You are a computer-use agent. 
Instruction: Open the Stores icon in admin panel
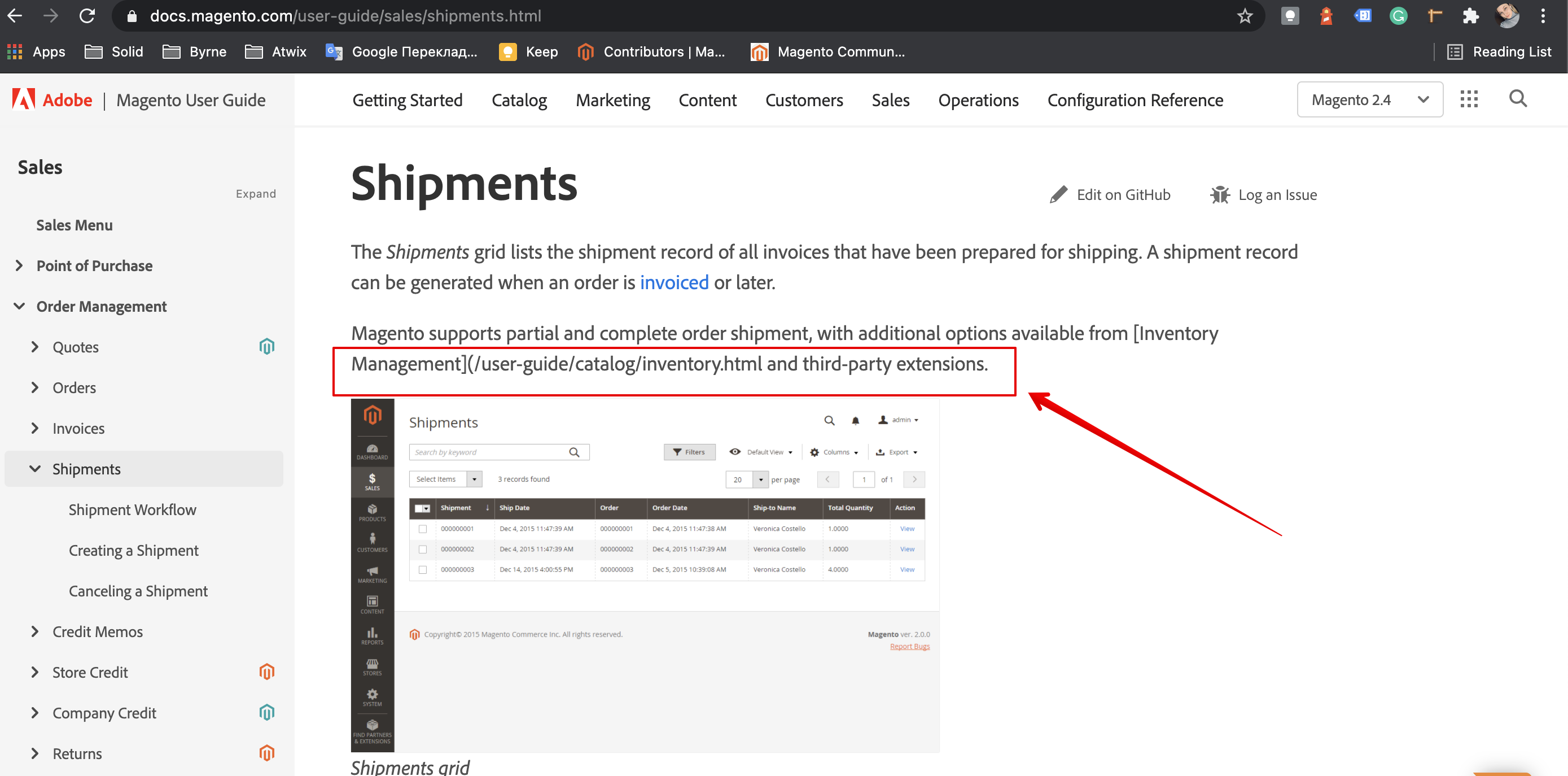372,666
